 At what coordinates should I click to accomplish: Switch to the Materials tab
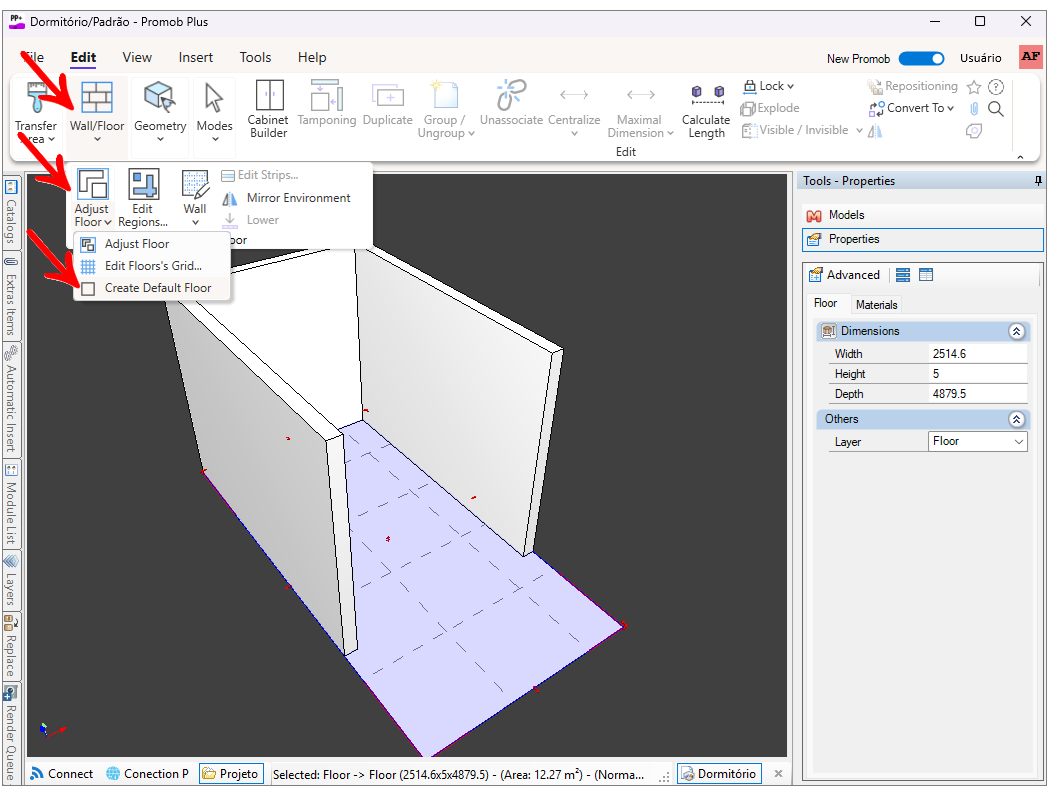pyautogui.click(x=876, y=304)
